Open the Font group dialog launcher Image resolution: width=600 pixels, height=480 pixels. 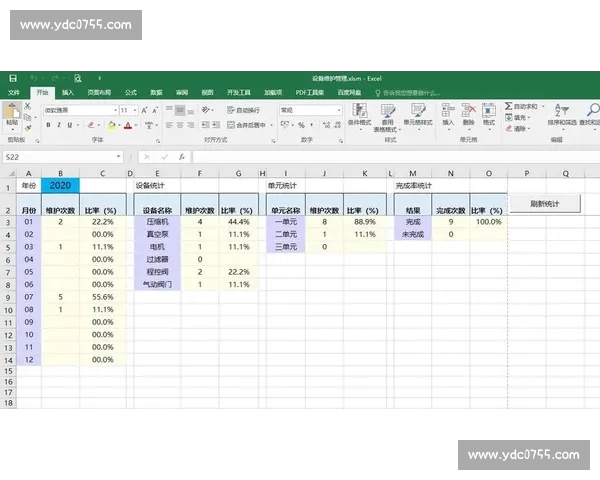coord(158,141)
